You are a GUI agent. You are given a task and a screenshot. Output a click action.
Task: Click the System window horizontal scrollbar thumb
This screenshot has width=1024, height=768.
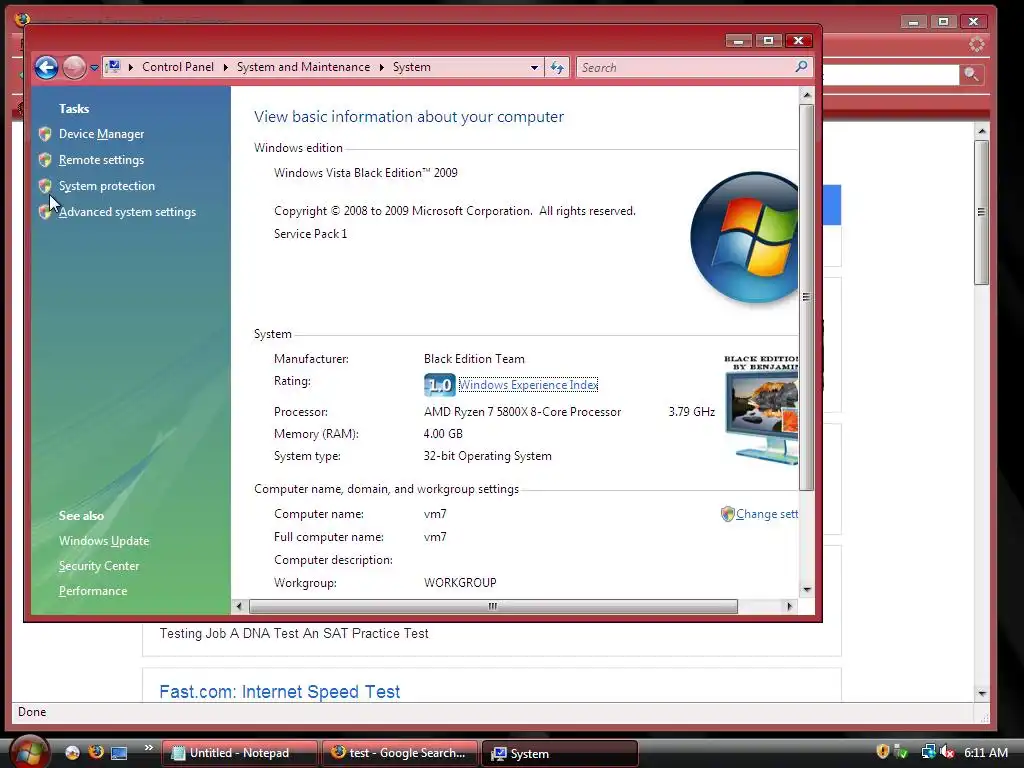point(493,606)
